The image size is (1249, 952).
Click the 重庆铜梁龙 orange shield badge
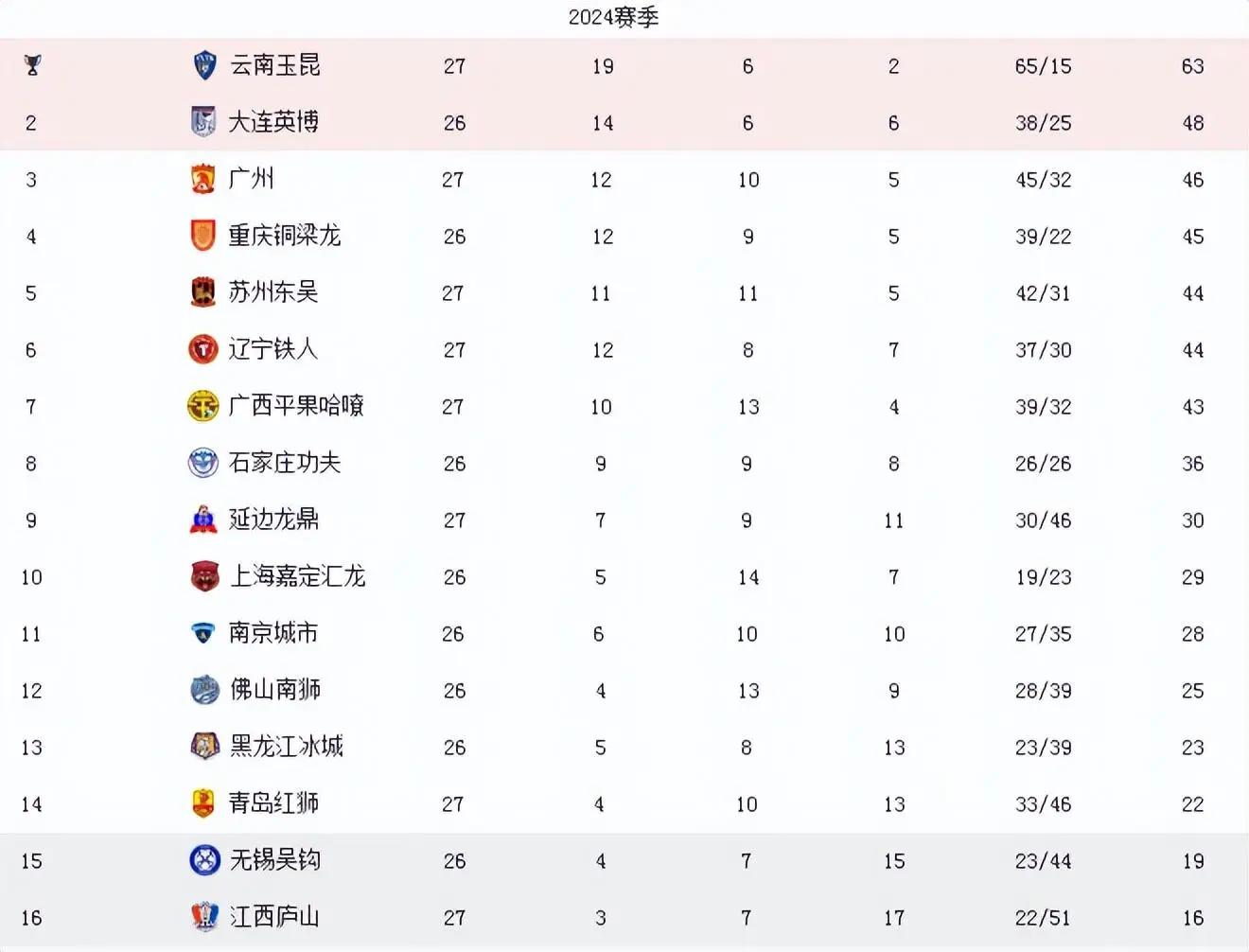[203, 236]
